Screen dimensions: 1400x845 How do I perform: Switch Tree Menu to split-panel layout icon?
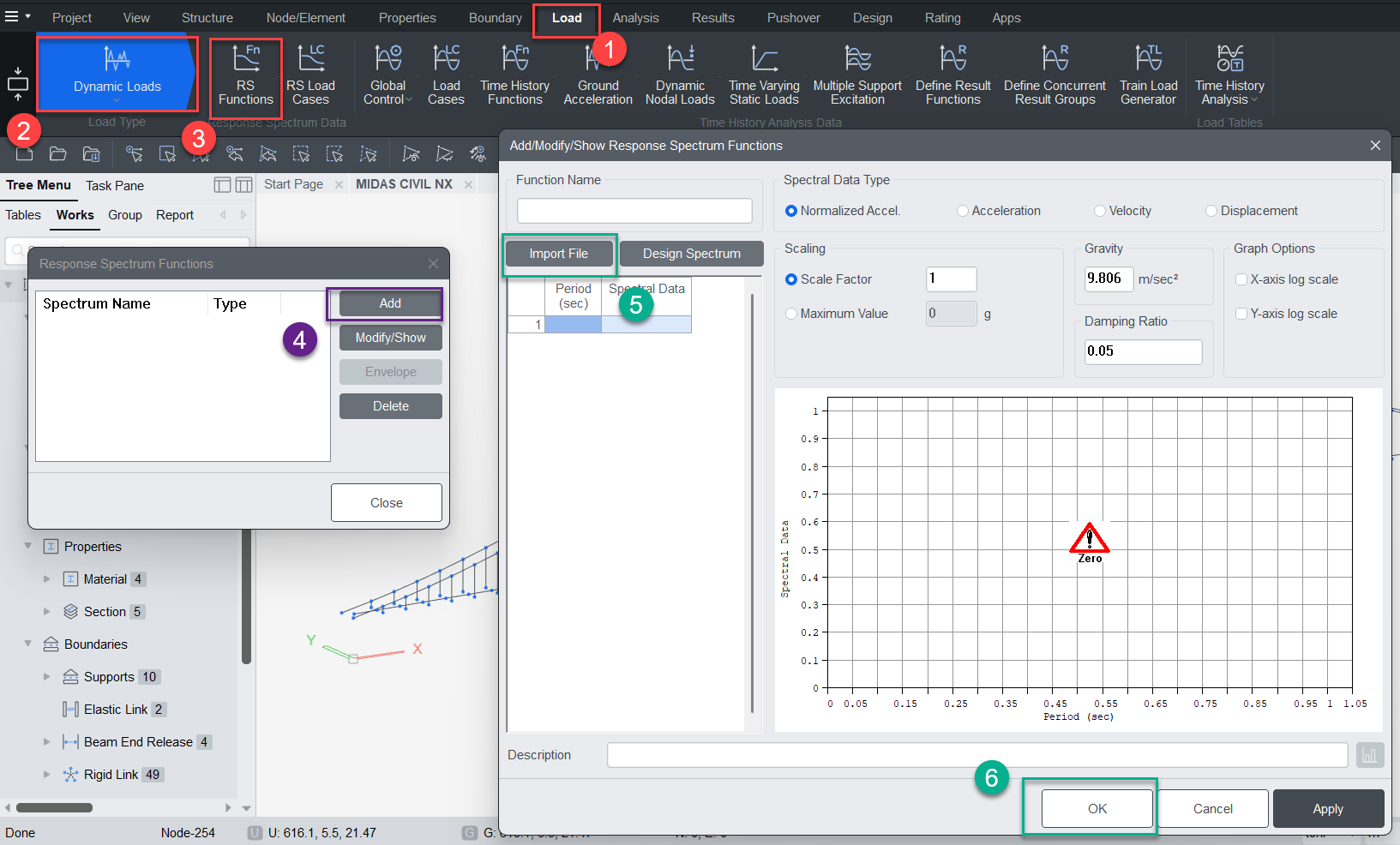click(x=243, y=185)
